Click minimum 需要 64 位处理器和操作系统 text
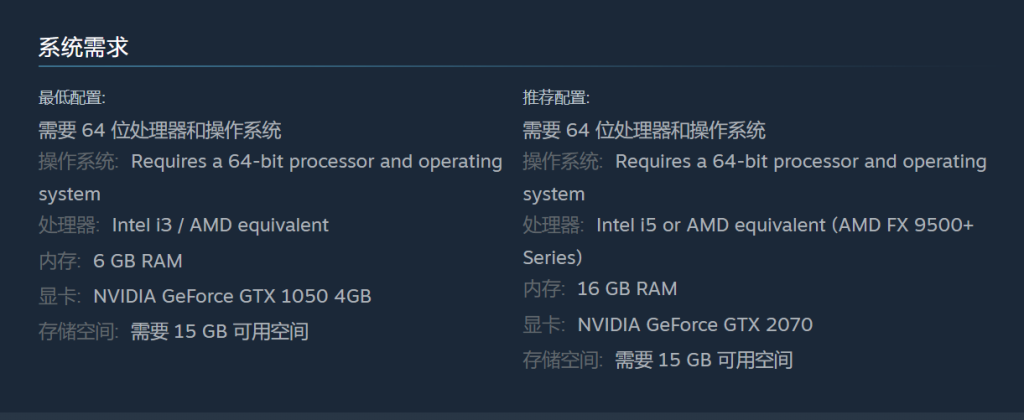The width and height of the screenshot is (1024, 420). click(160, 130)
